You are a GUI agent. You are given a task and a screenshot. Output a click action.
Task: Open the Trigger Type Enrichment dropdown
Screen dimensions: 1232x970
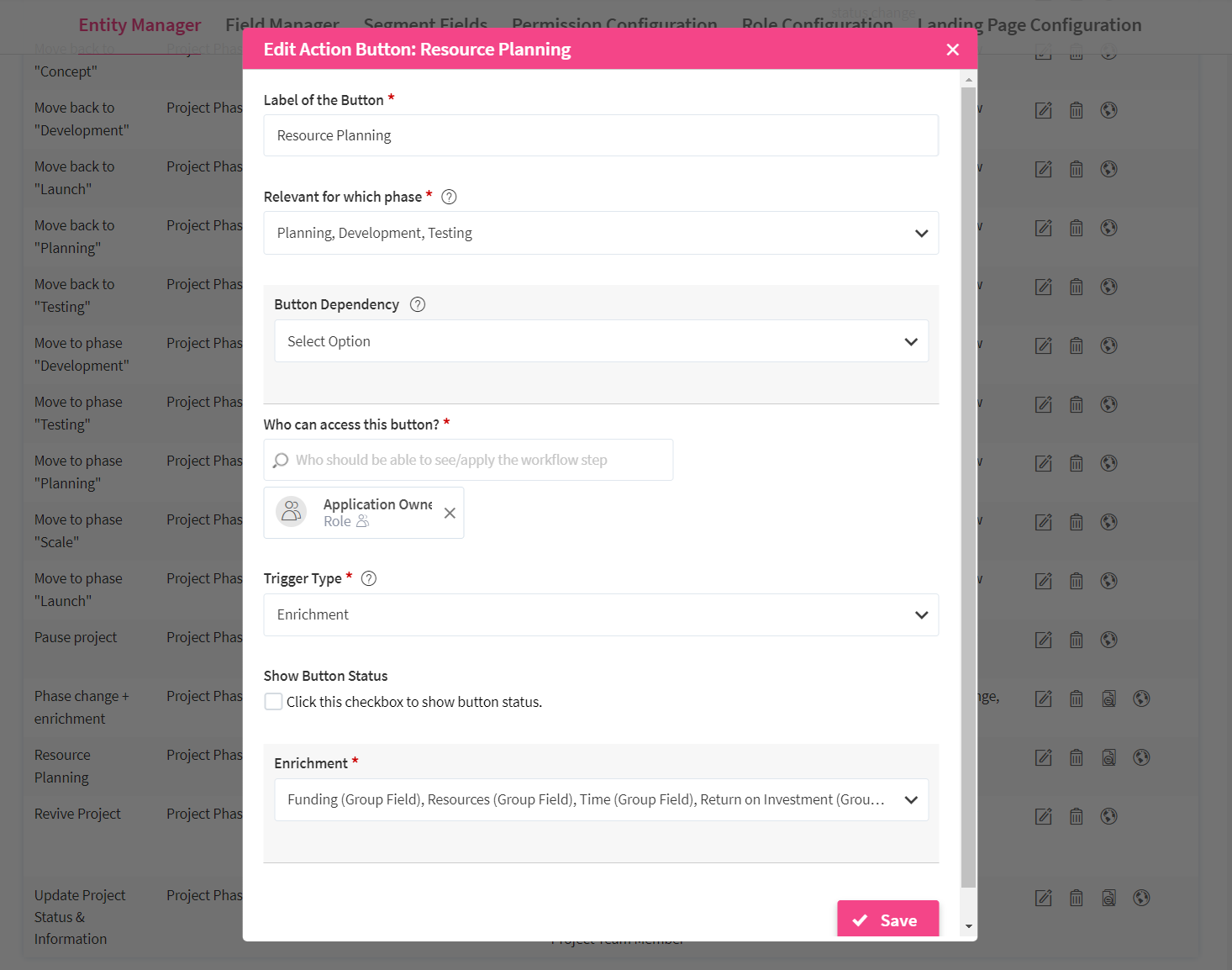[601, 614]
